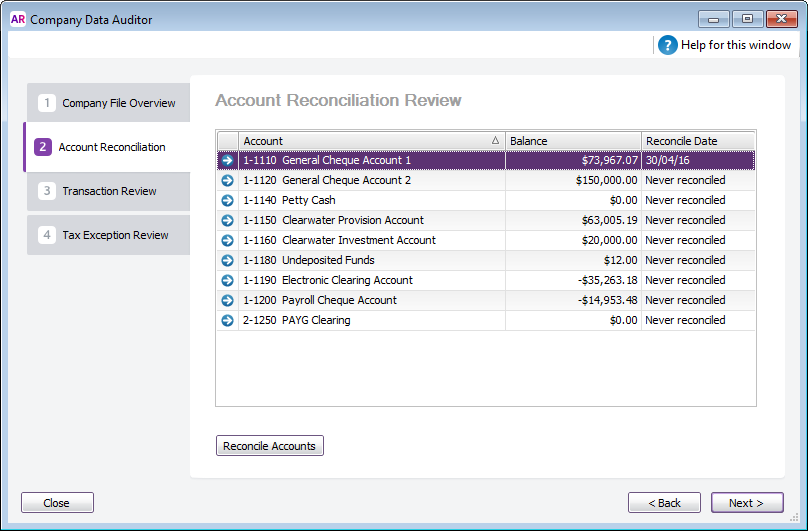Click the arrow icon next to Petty Cash
The width and height of the screenshot is (808, 531).
coord(227,200)
